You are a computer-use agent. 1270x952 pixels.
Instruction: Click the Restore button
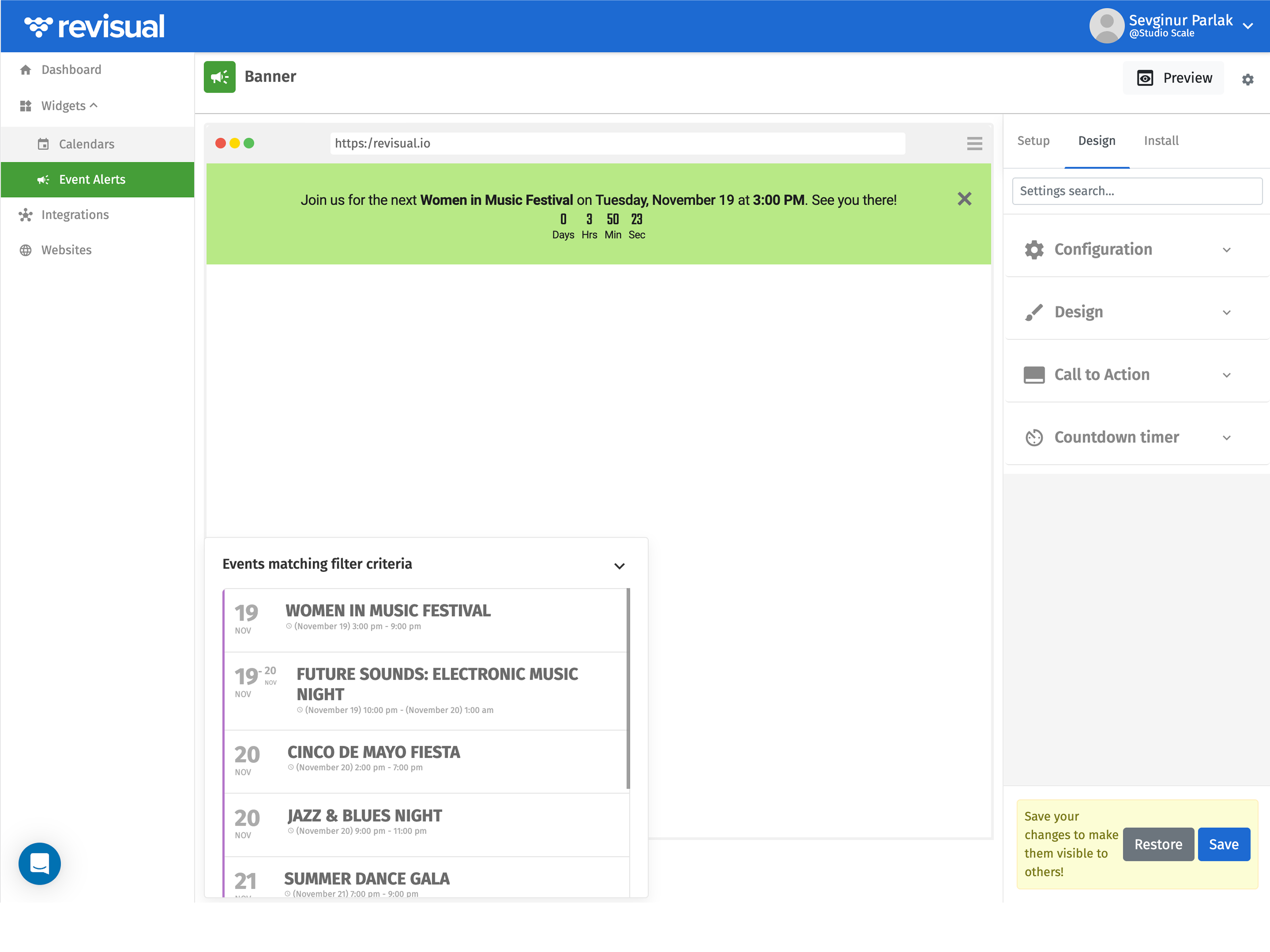point(1158,844)
